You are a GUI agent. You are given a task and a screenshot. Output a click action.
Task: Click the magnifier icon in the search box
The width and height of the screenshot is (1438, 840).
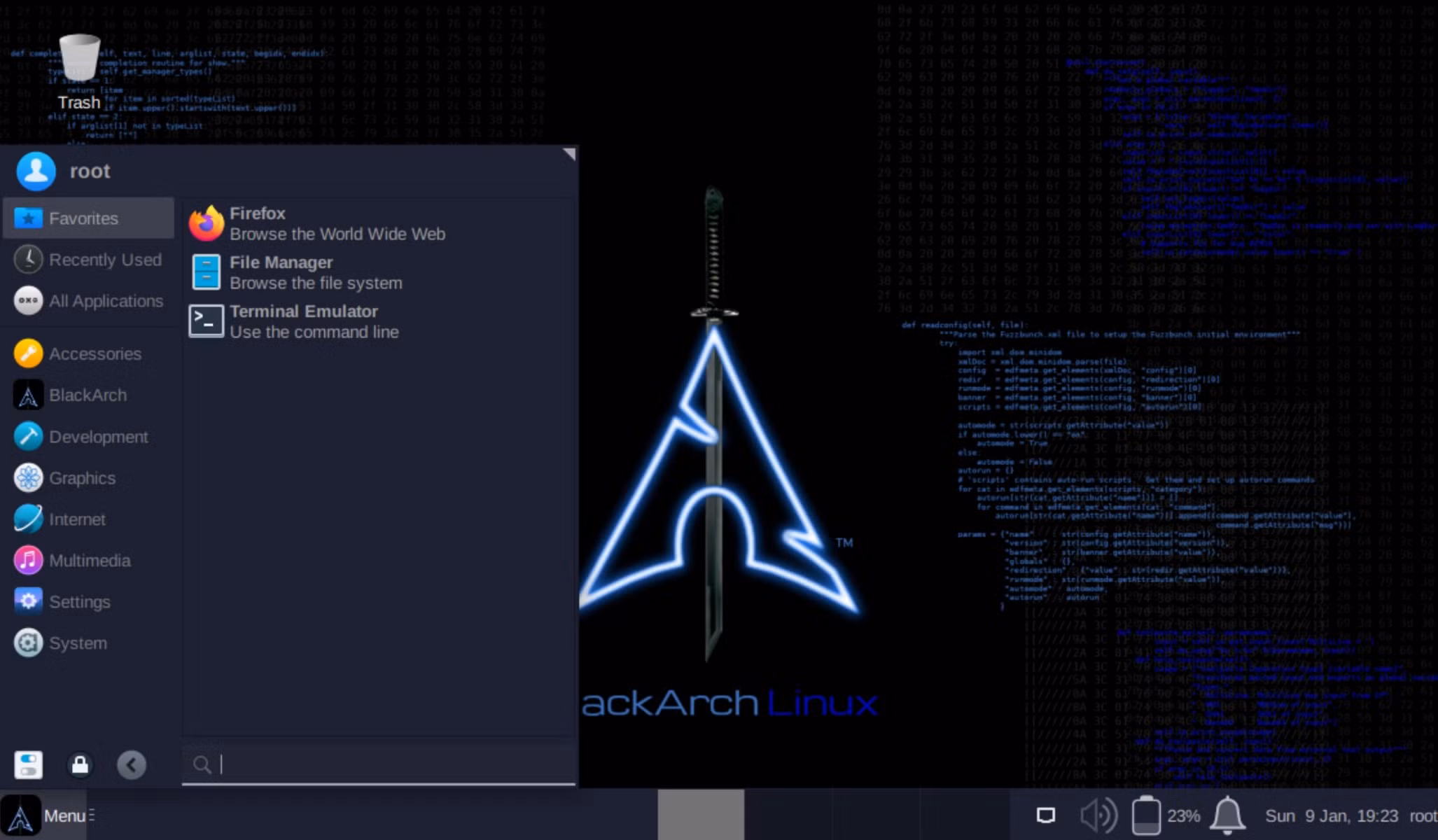click(202, 765)
